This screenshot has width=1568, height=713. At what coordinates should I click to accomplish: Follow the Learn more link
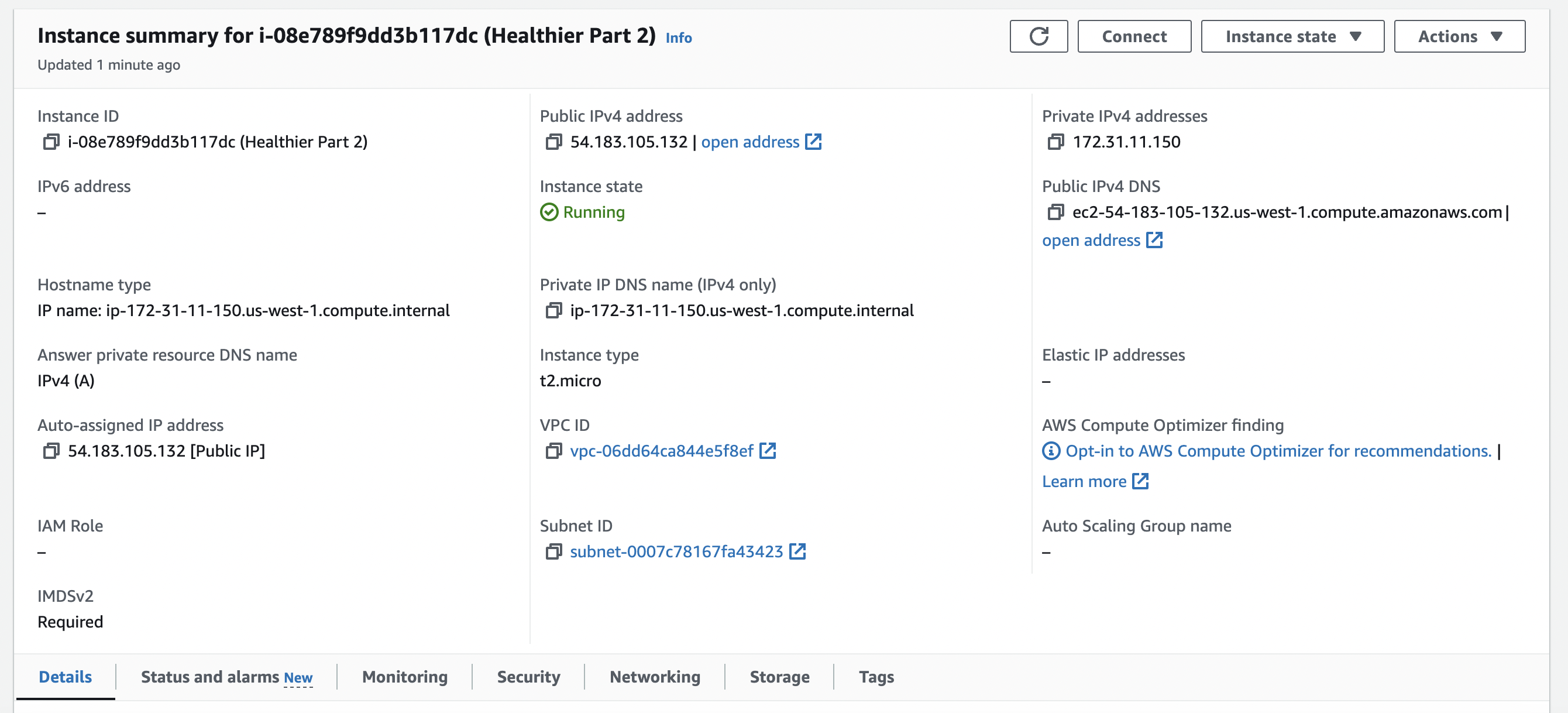point(1084,482)
